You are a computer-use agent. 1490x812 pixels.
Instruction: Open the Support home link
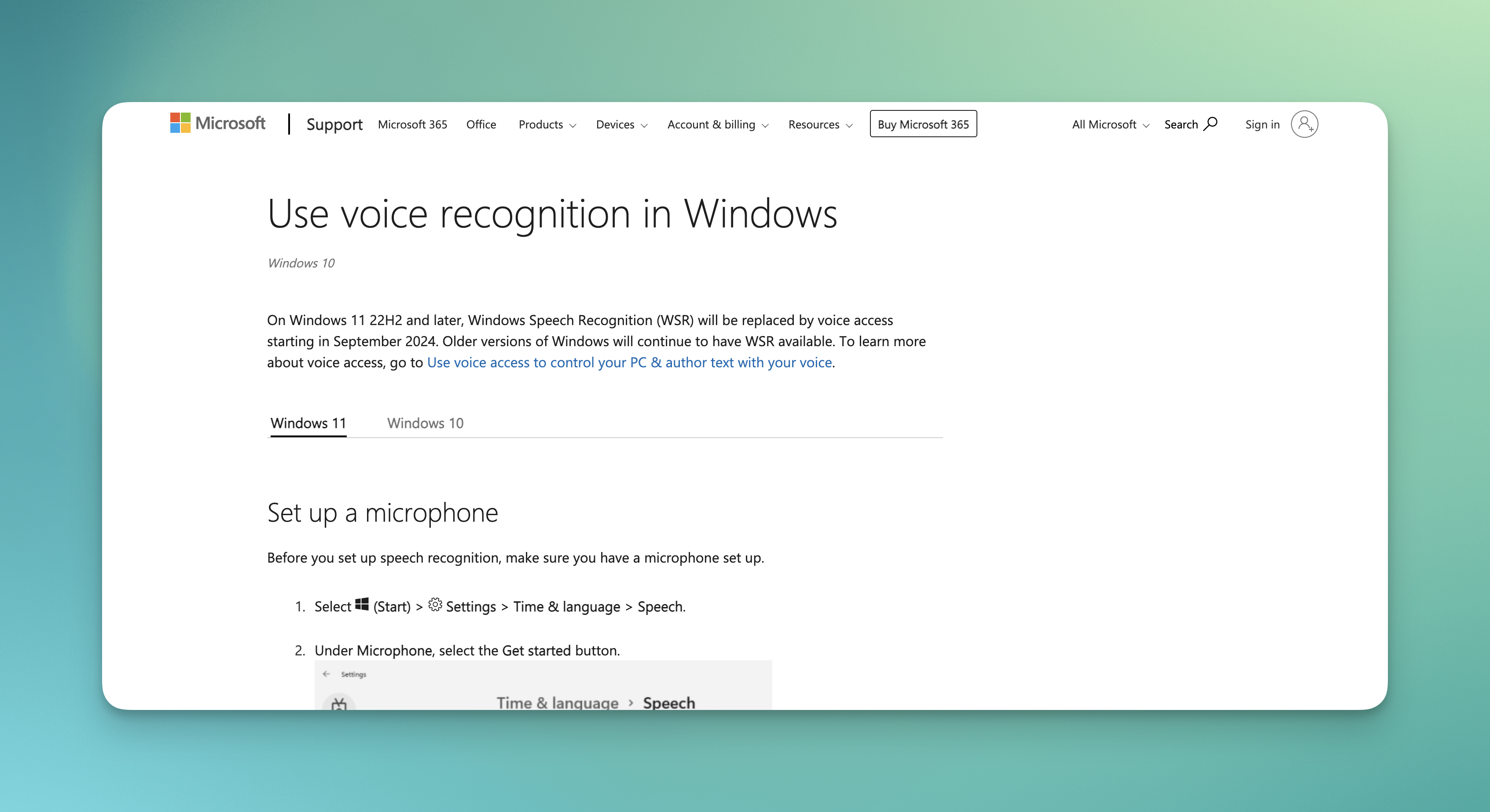pyautogui.click(x=334, y=124)
